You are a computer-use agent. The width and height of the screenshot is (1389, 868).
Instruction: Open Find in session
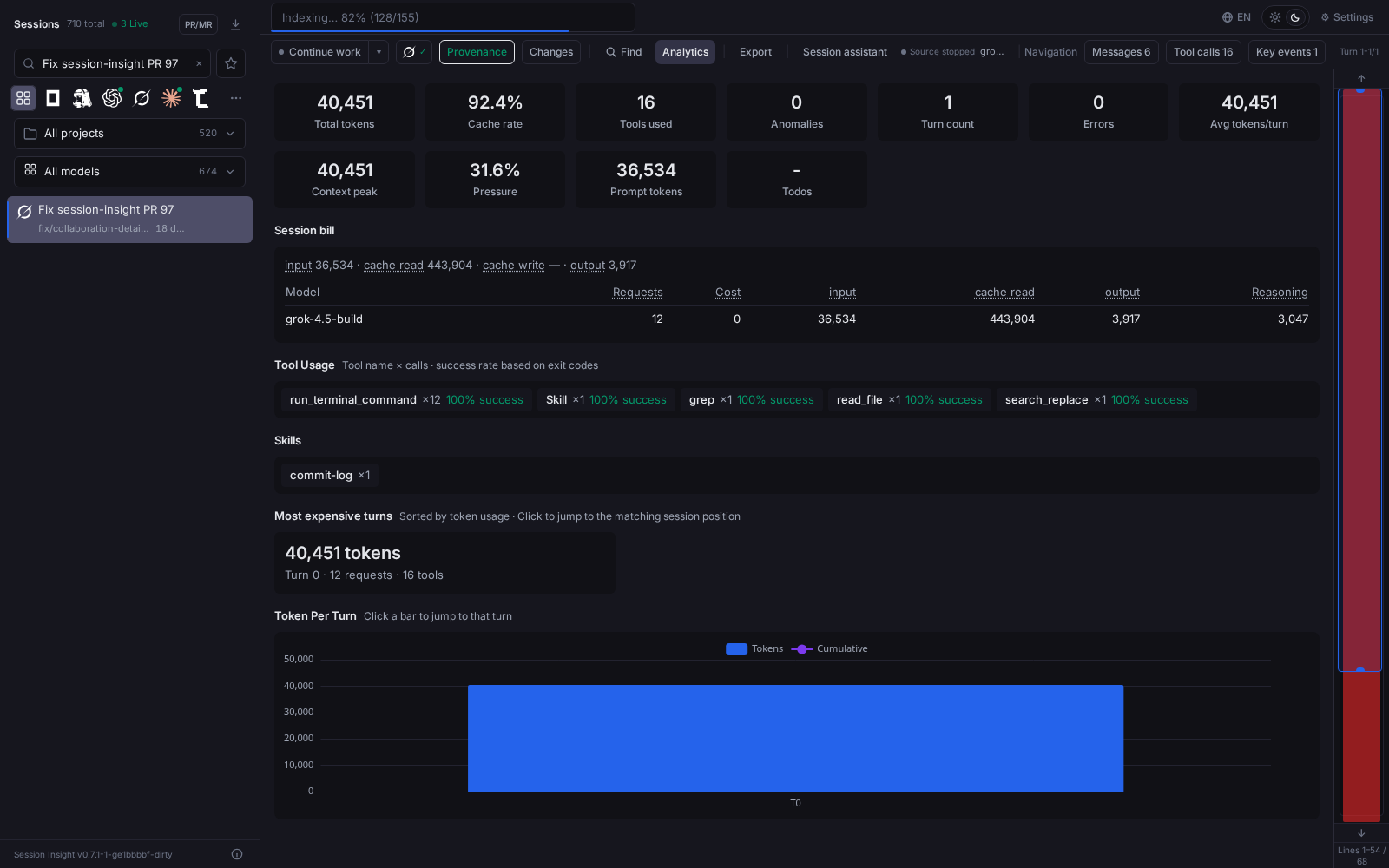click(624, 52)
